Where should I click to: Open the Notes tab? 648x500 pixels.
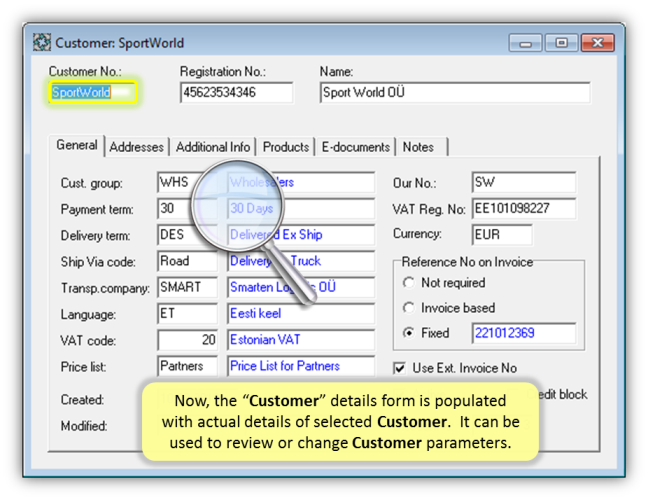(x=422, y=147)
